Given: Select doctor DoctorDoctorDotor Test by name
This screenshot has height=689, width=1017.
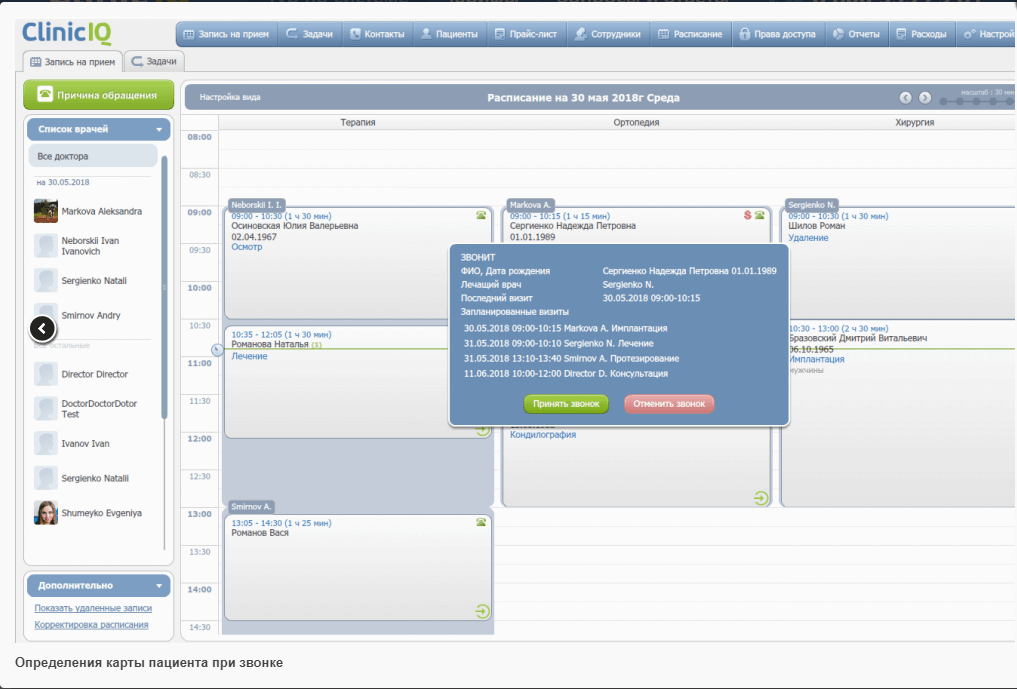Looking at the screenshot, I should click(x=99, y=409).
